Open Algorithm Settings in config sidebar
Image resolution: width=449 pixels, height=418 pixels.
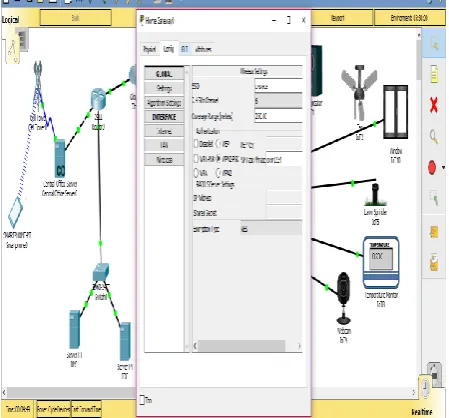[164, 103]
